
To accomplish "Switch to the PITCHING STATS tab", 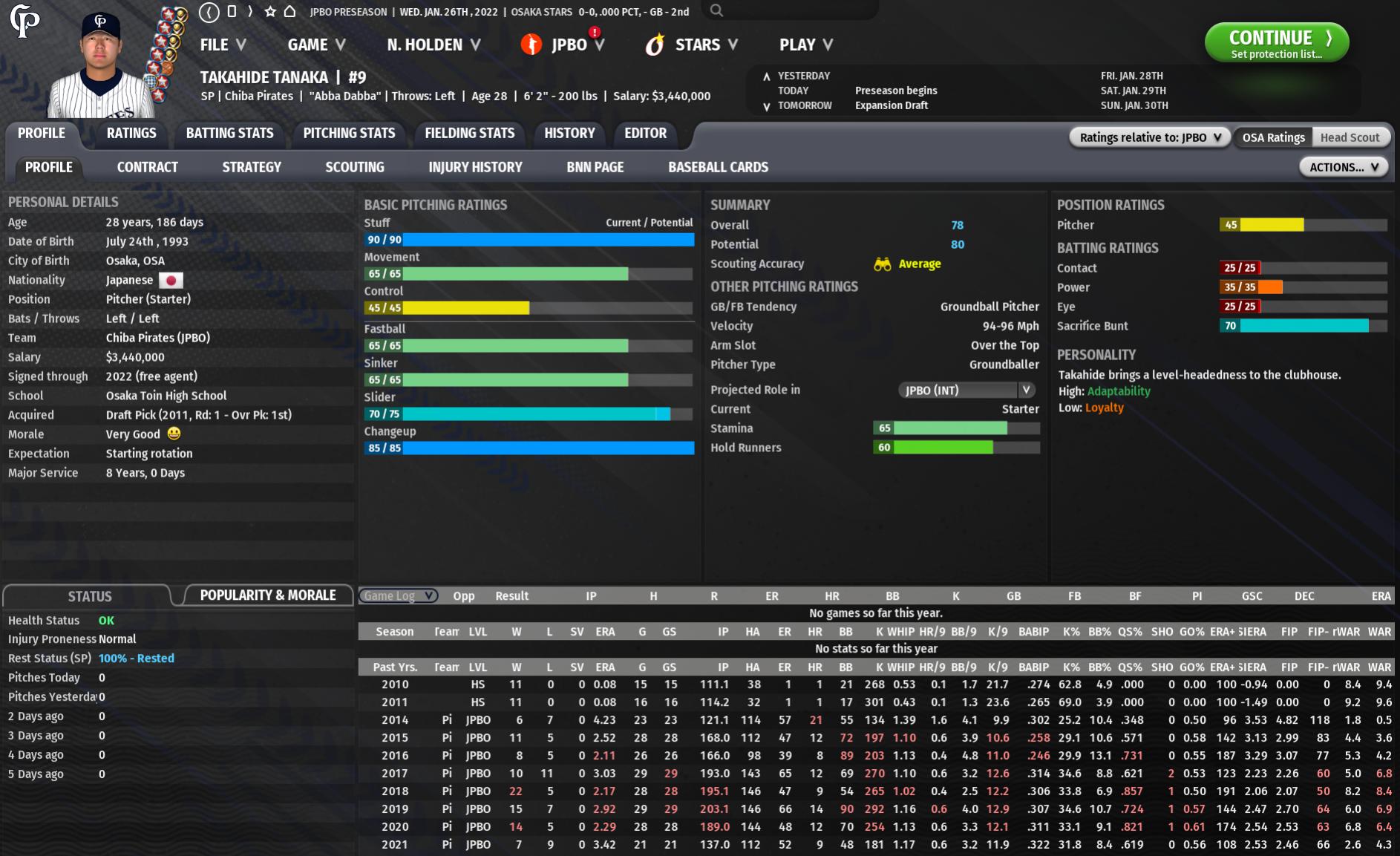I will [349, 134].
